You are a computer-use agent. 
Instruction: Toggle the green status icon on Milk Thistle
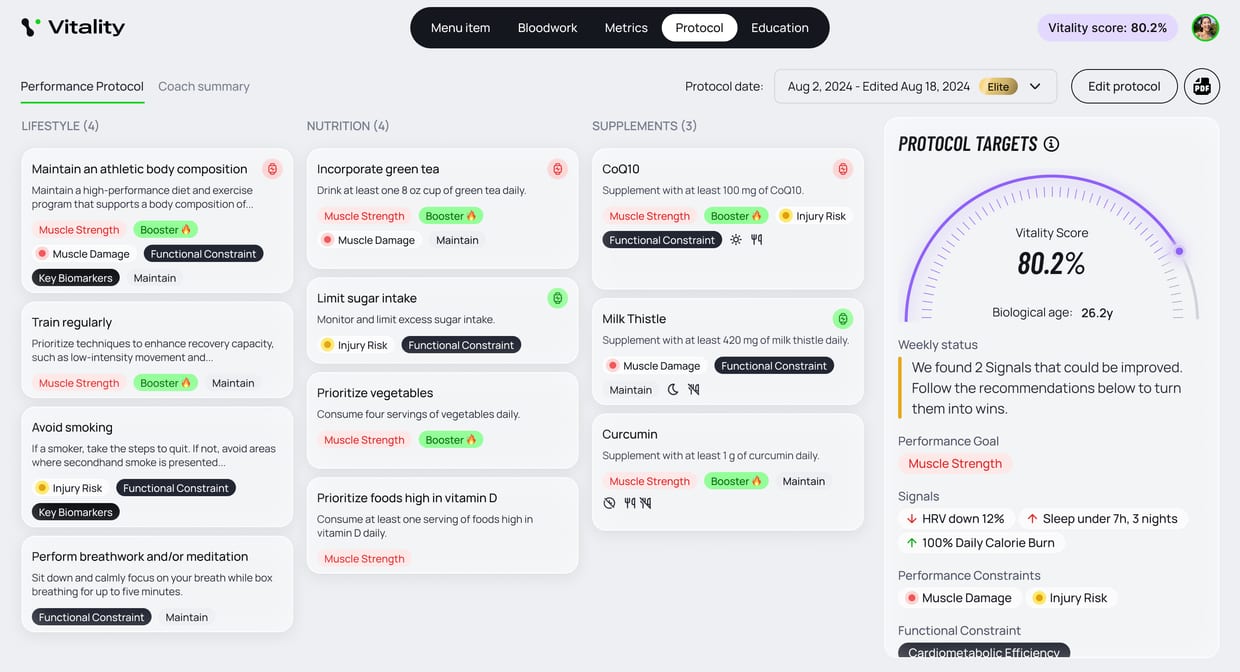pyautogui.click(x=843, y=318)
